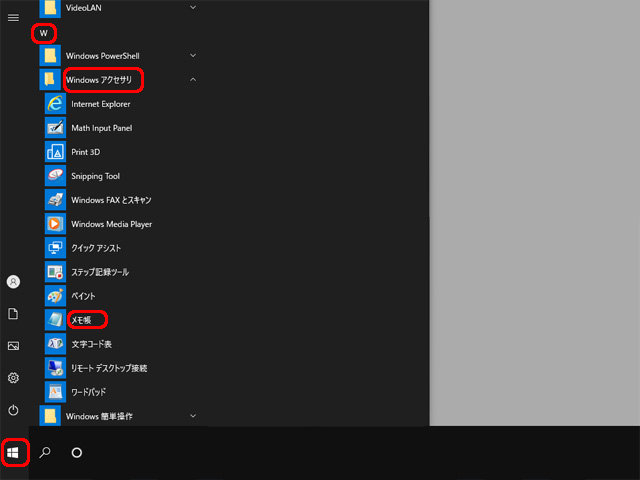Open クイック アシスト entry

coord(96,248)
